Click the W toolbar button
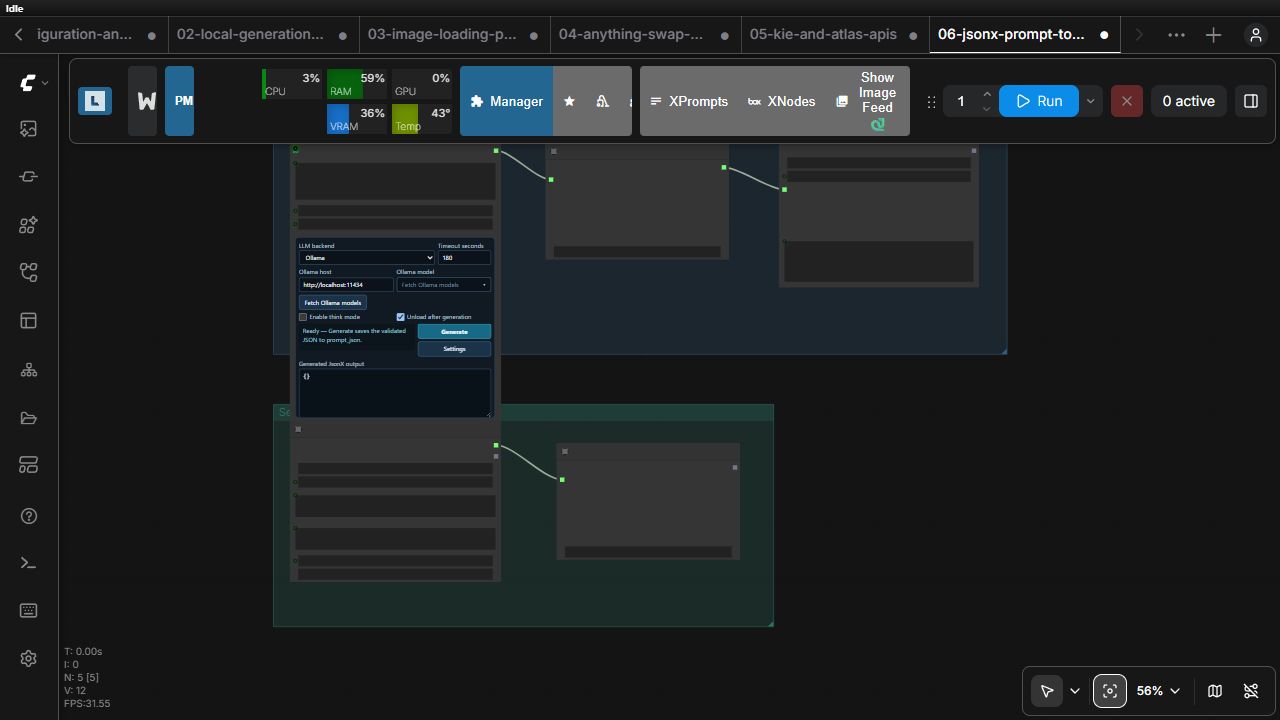Screen dimensions: 1280x720 click(143, 101)
